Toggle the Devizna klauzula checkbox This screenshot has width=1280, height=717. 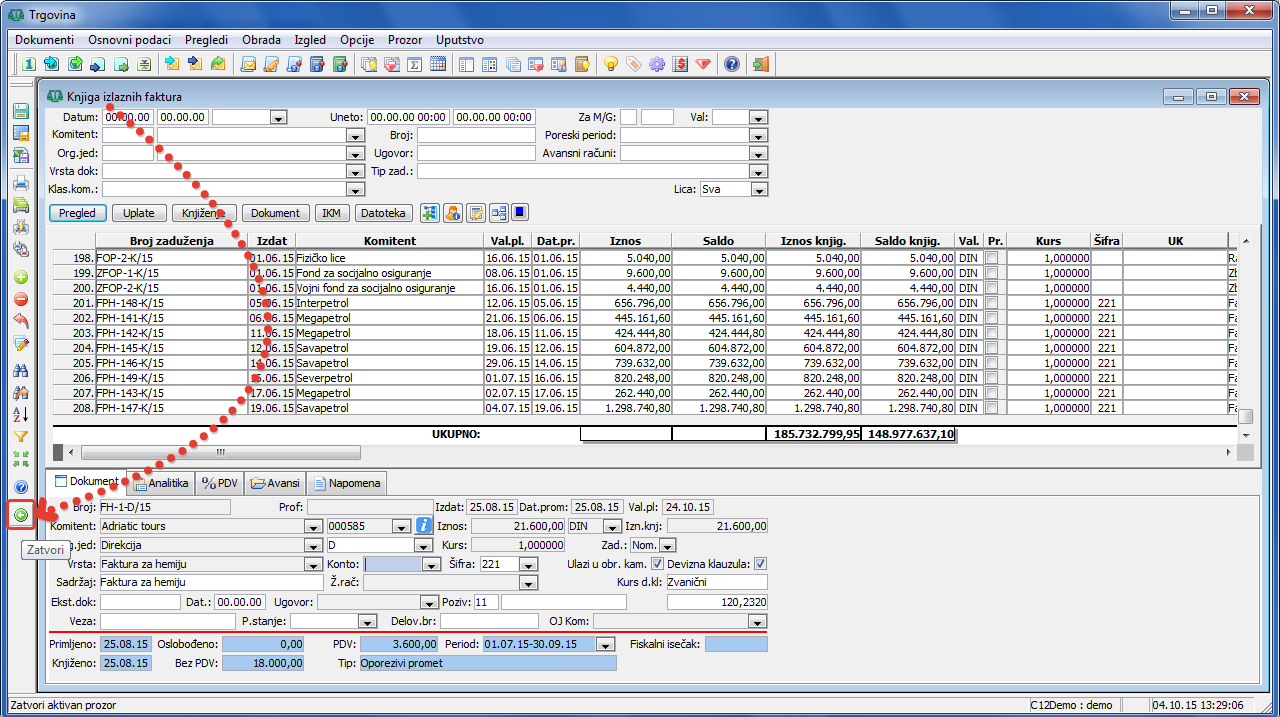(x=760, y=564)
